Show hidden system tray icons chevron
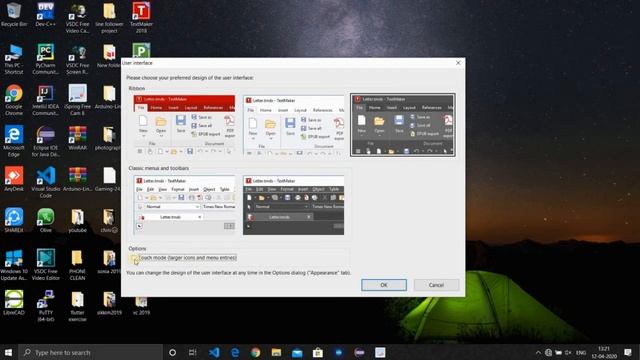The image size is (640, 360). (x=538, y=352)
